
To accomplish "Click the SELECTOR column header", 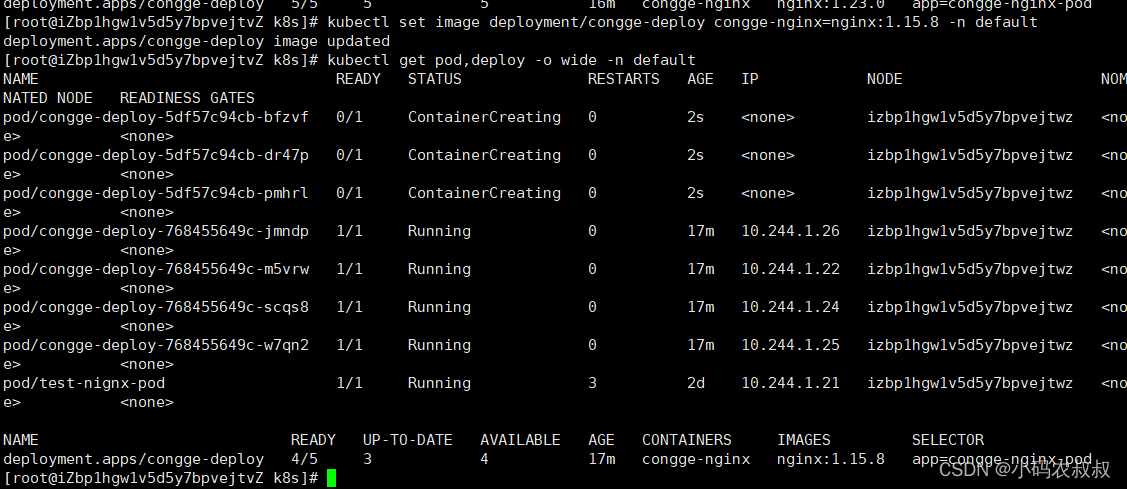I will pyautogui.click(x=947, y=440).
